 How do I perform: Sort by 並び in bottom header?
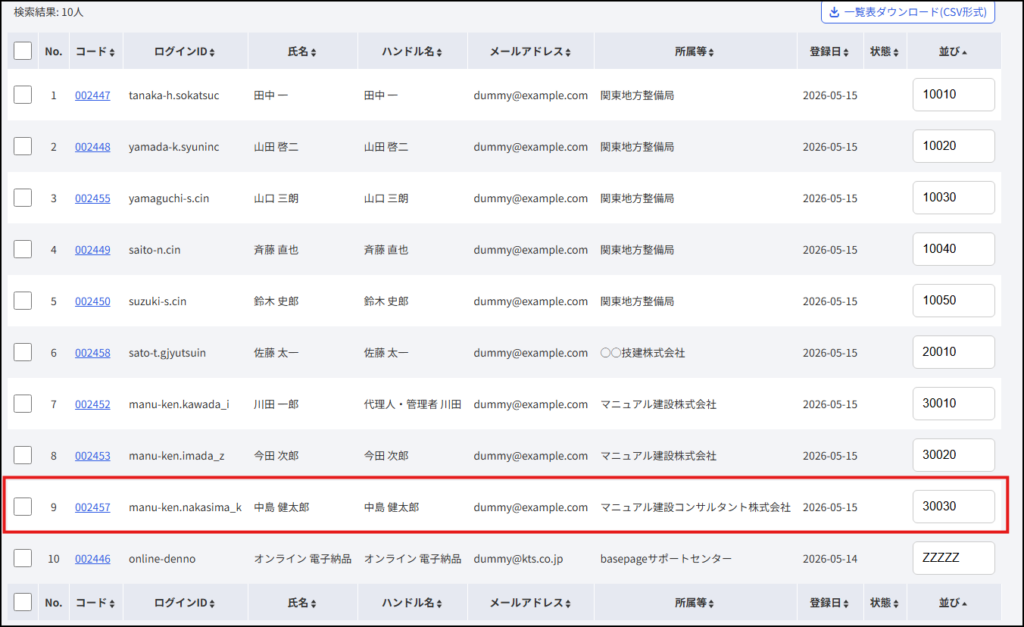[x=953, y=603]
